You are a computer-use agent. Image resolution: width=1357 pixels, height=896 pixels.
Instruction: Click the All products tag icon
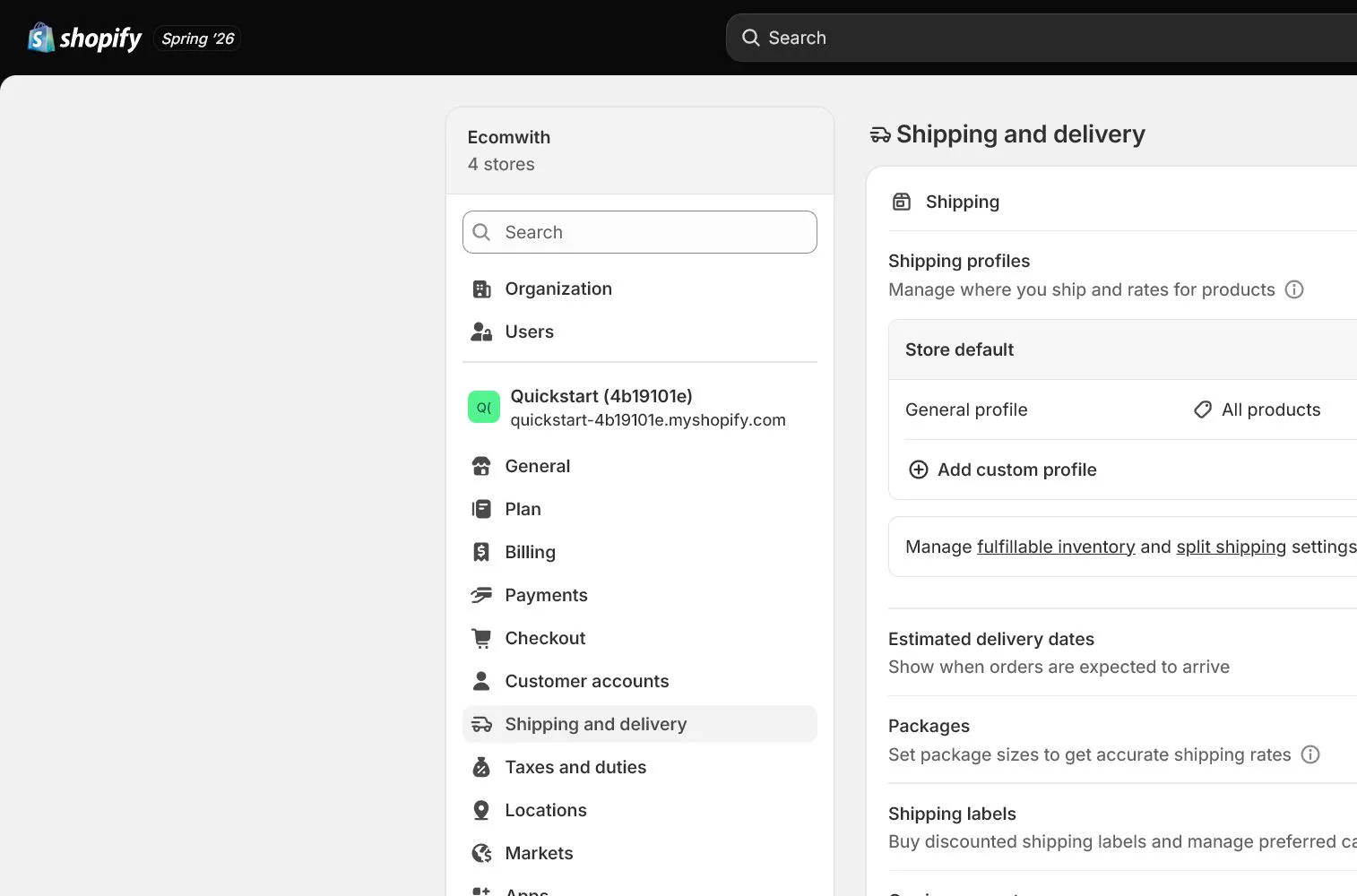pyautogui.click(x=1203, y=409)
